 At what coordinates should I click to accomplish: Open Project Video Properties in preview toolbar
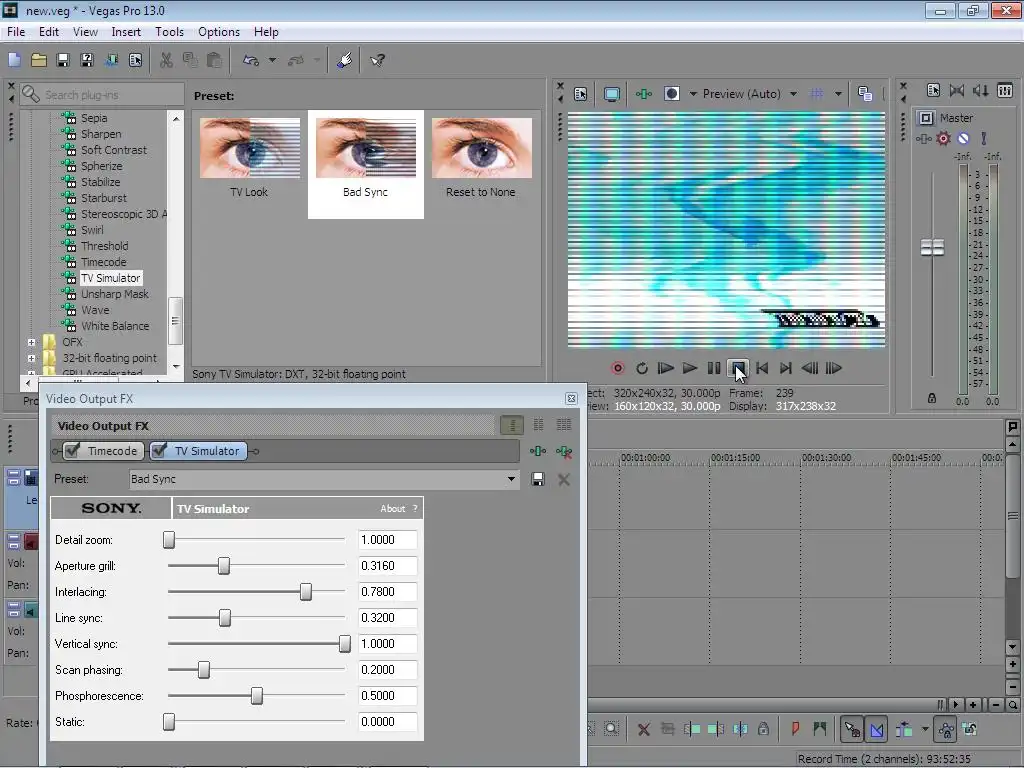(580, 94)
